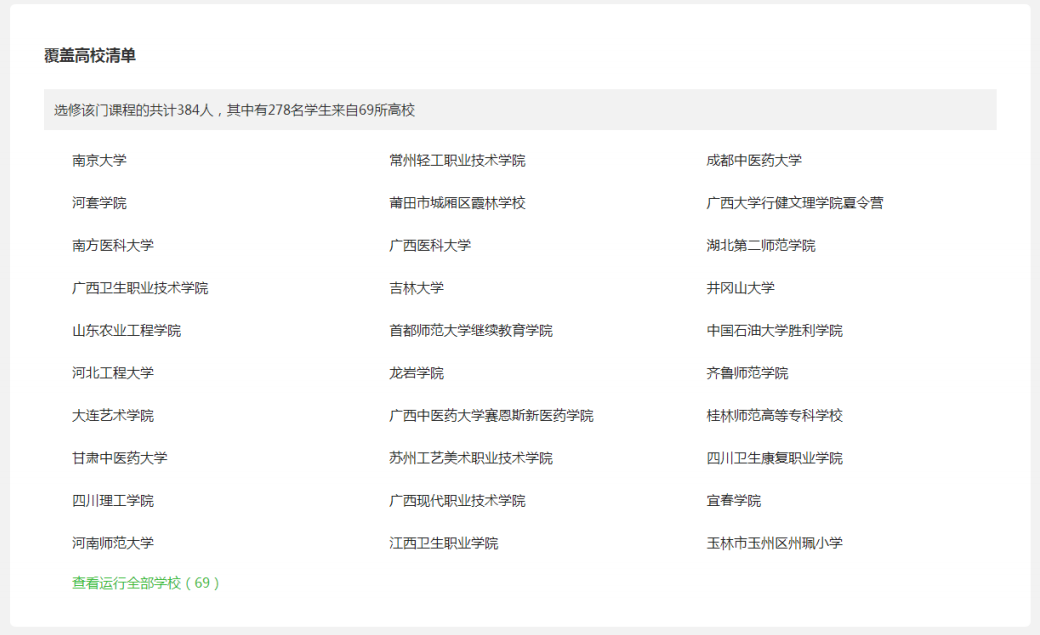Select 齐鲁师范学院

(x=748, y=373)
